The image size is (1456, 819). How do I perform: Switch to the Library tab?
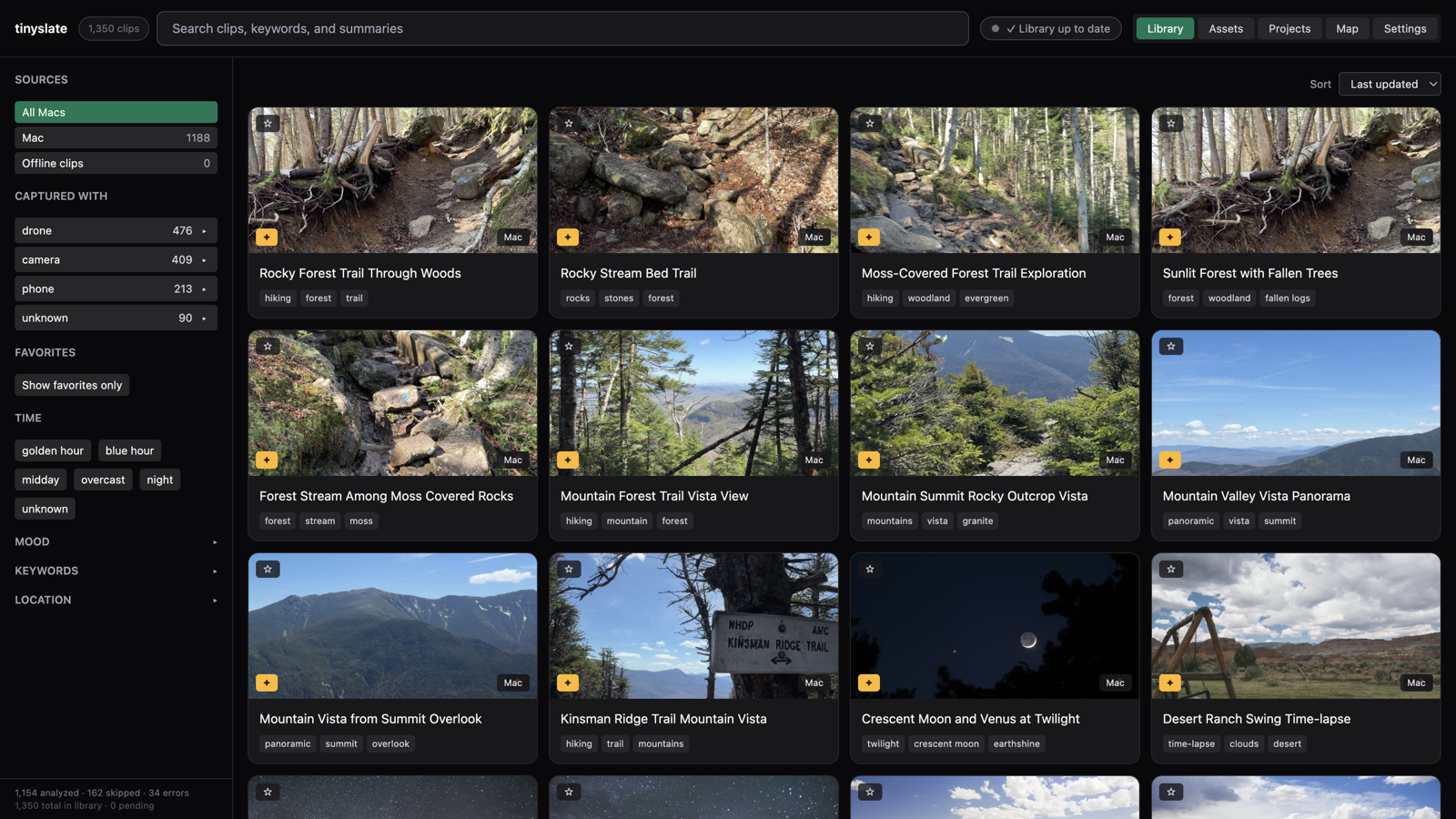1165,28
